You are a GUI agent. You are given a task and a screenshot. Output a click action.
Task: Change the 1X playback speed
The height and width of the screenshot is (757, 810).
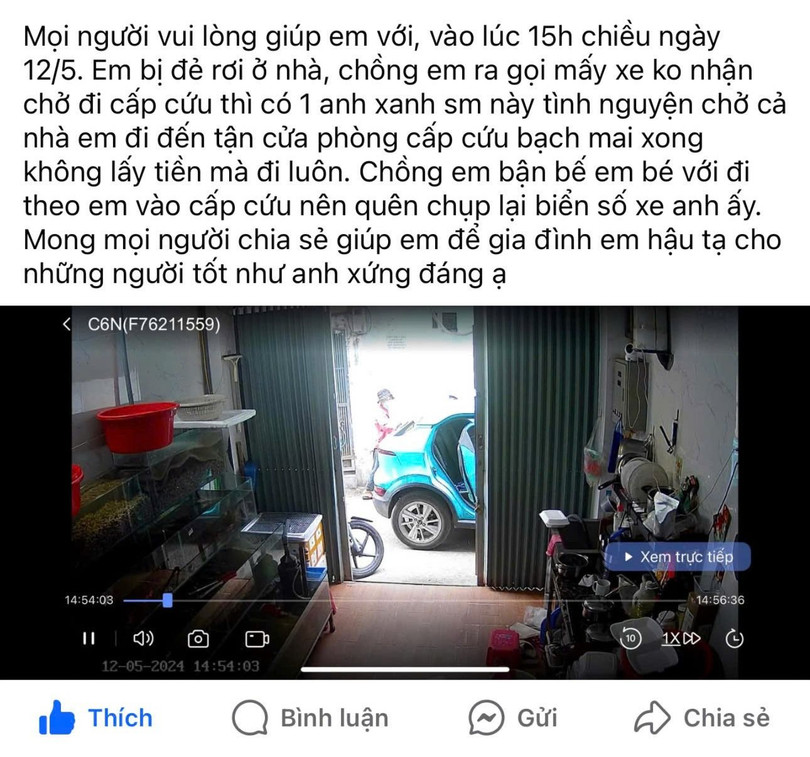[681, 639]
